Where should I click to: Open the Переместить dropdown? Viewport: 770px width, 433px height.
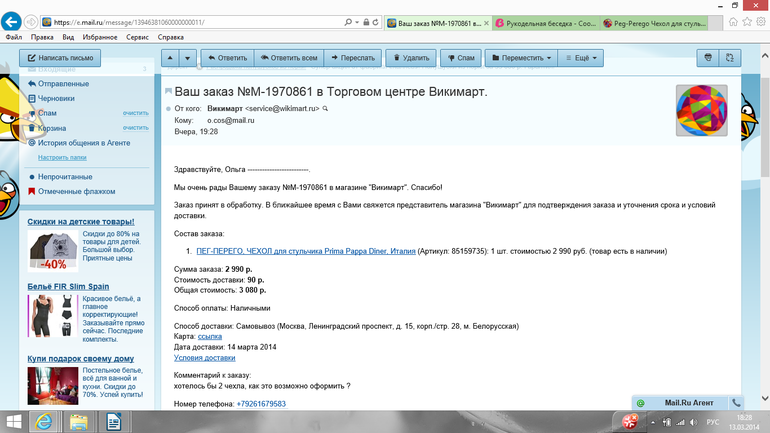(x=522, y=58)
